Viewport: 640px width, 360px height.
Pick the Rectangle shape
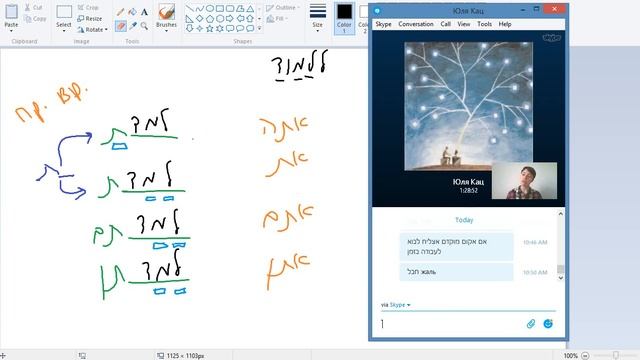point(220,8)
